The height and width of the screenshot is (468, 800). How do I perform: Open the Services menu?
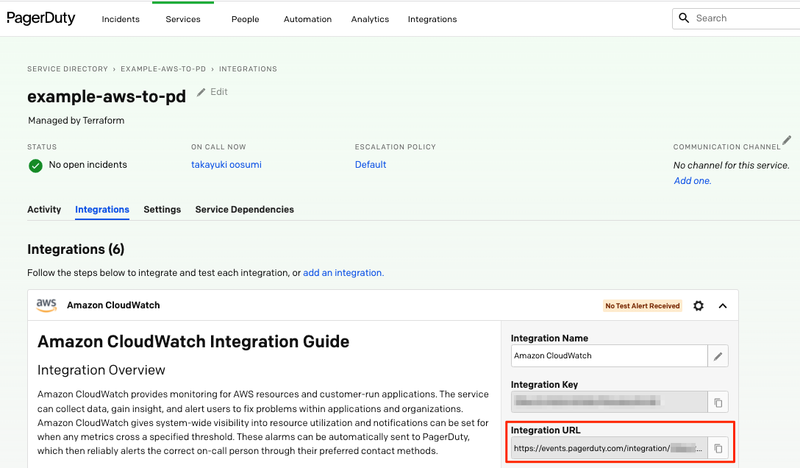(x=183, y=19)
